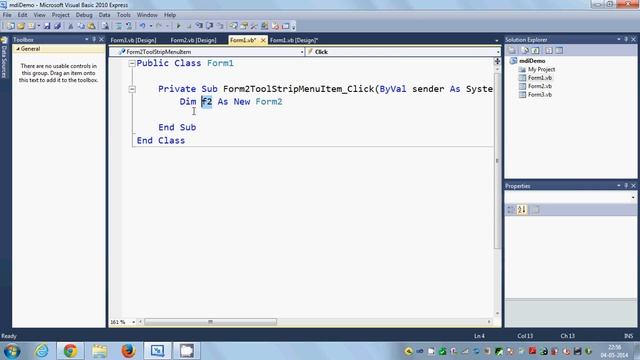Select mdiDemo project in Solution Explorer
This screenshot has width=640, height=360.
click(532, 61)
